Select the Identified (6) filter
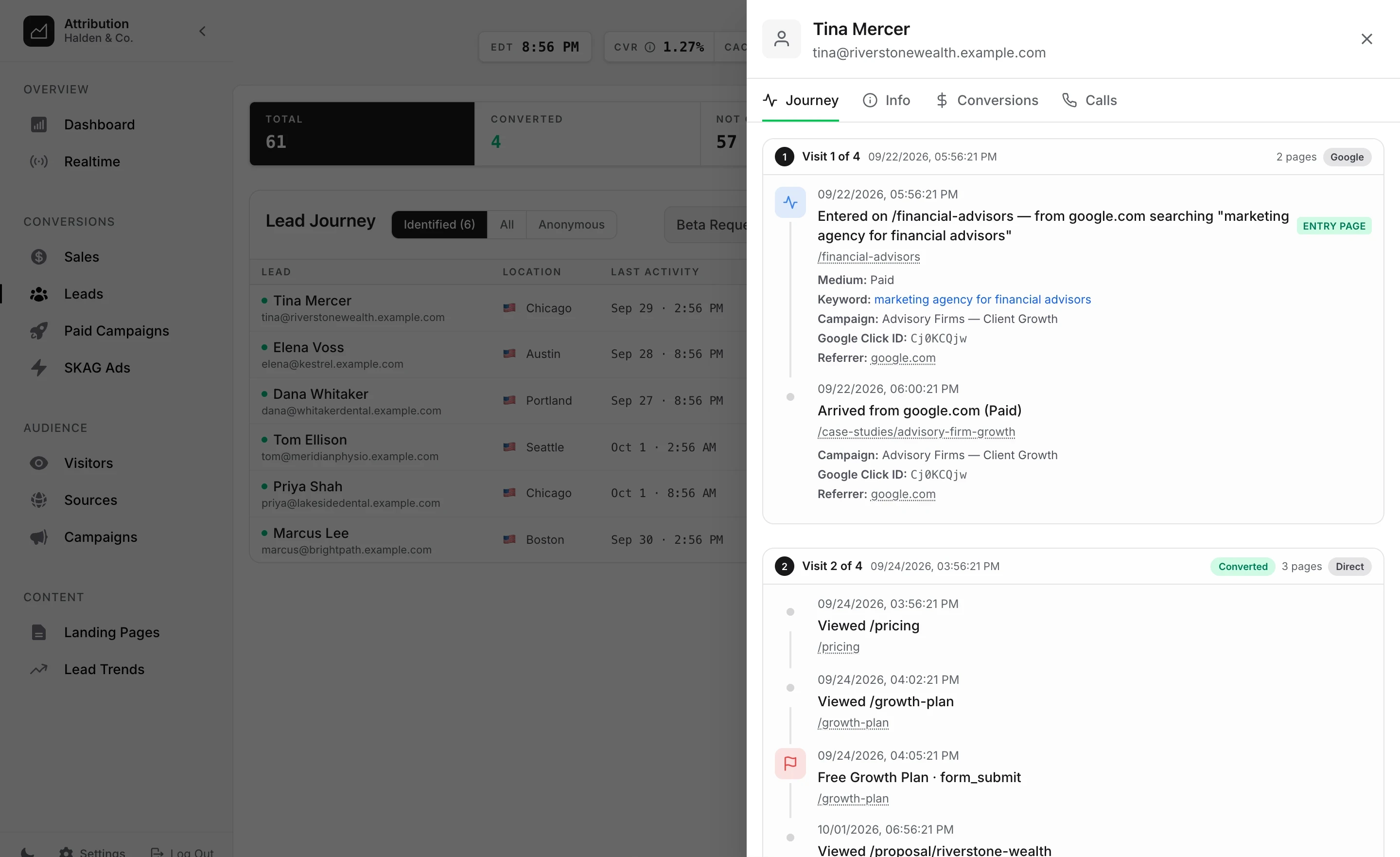1400x857 pixels. click(x=439, y=225)
